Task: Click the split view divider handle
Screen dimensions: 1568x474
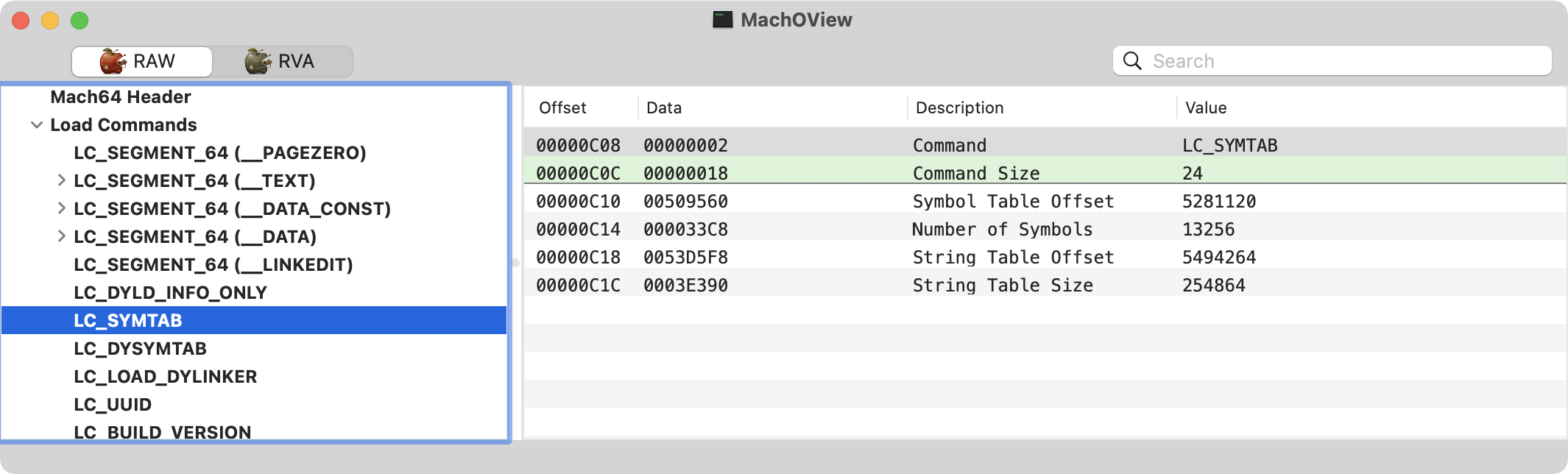Action: click(515, 263)
